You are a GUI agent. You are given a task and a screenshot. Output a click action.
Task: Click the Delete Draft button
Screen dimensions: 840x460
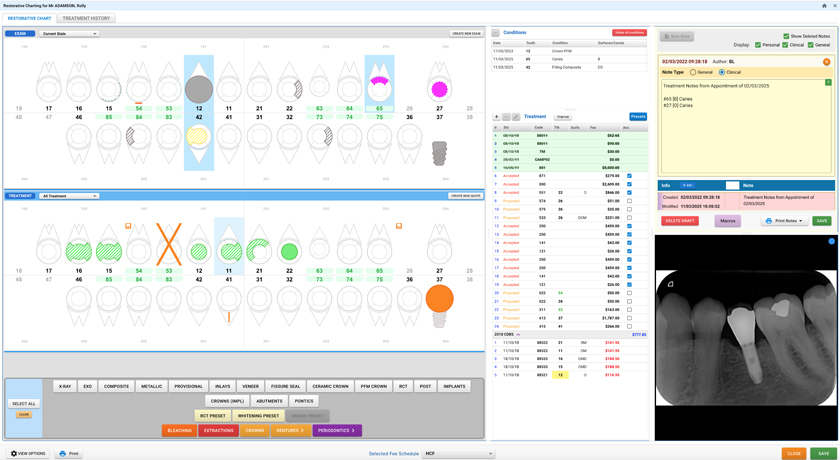680,221
